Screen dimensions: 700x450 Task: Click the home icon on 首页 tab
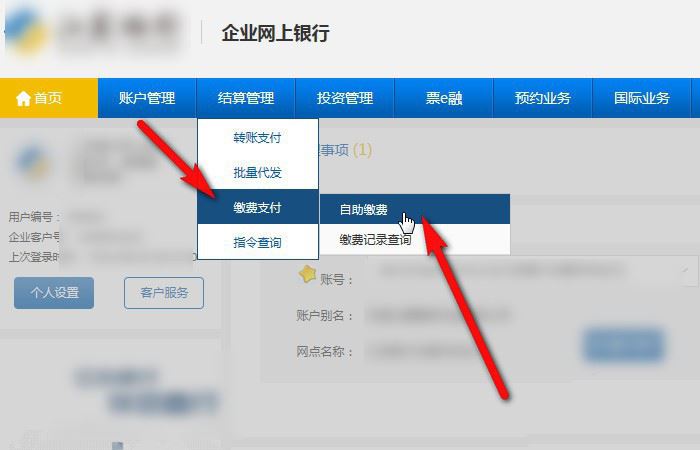pyautogui.click(x=23, y=98)
